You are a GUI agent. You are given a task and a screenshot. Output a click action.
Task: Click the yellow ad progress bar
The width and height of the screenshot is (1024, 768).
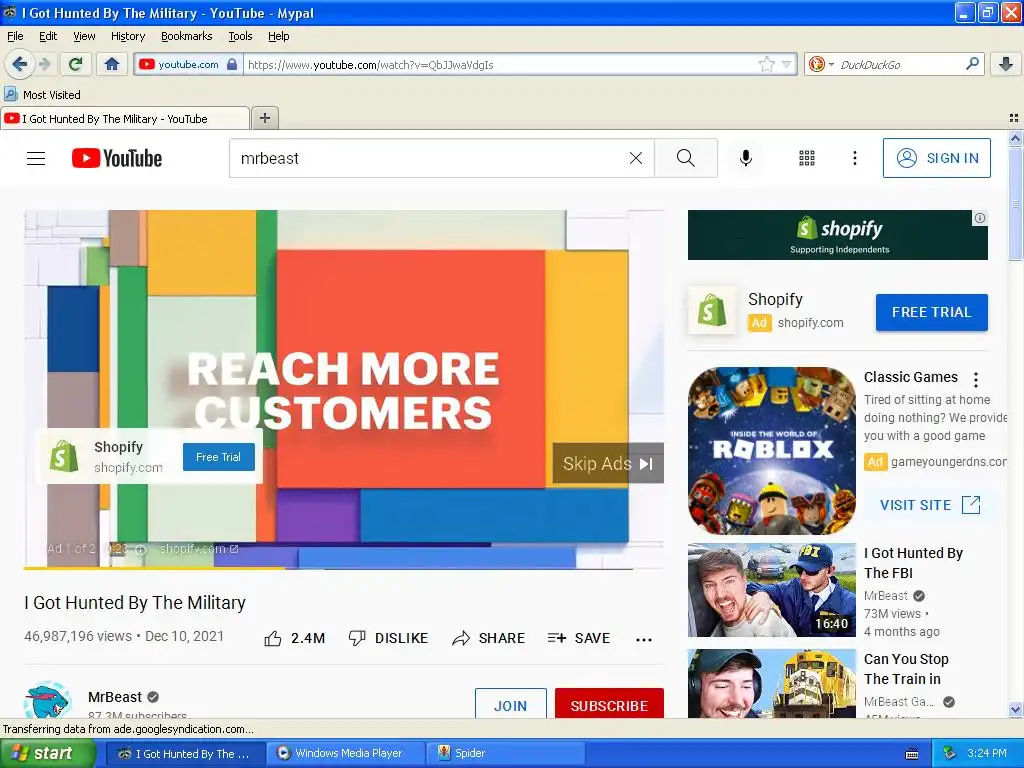tap(154, 568)
